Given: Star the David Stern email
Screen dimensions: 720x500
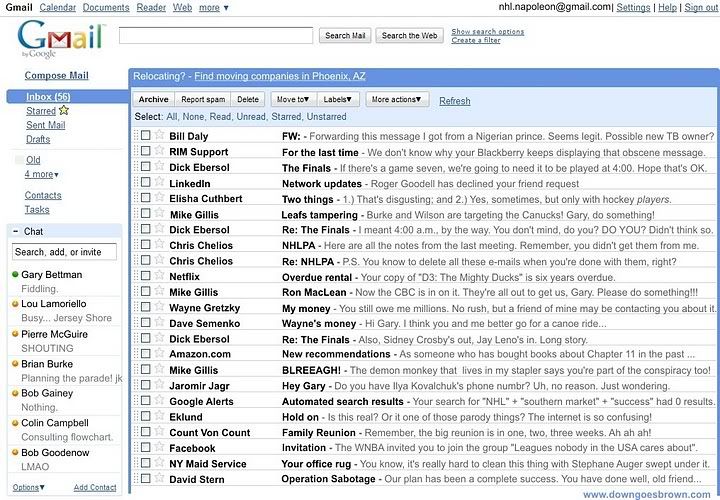Looking at the screenshot, I should (x=159, y=478).
